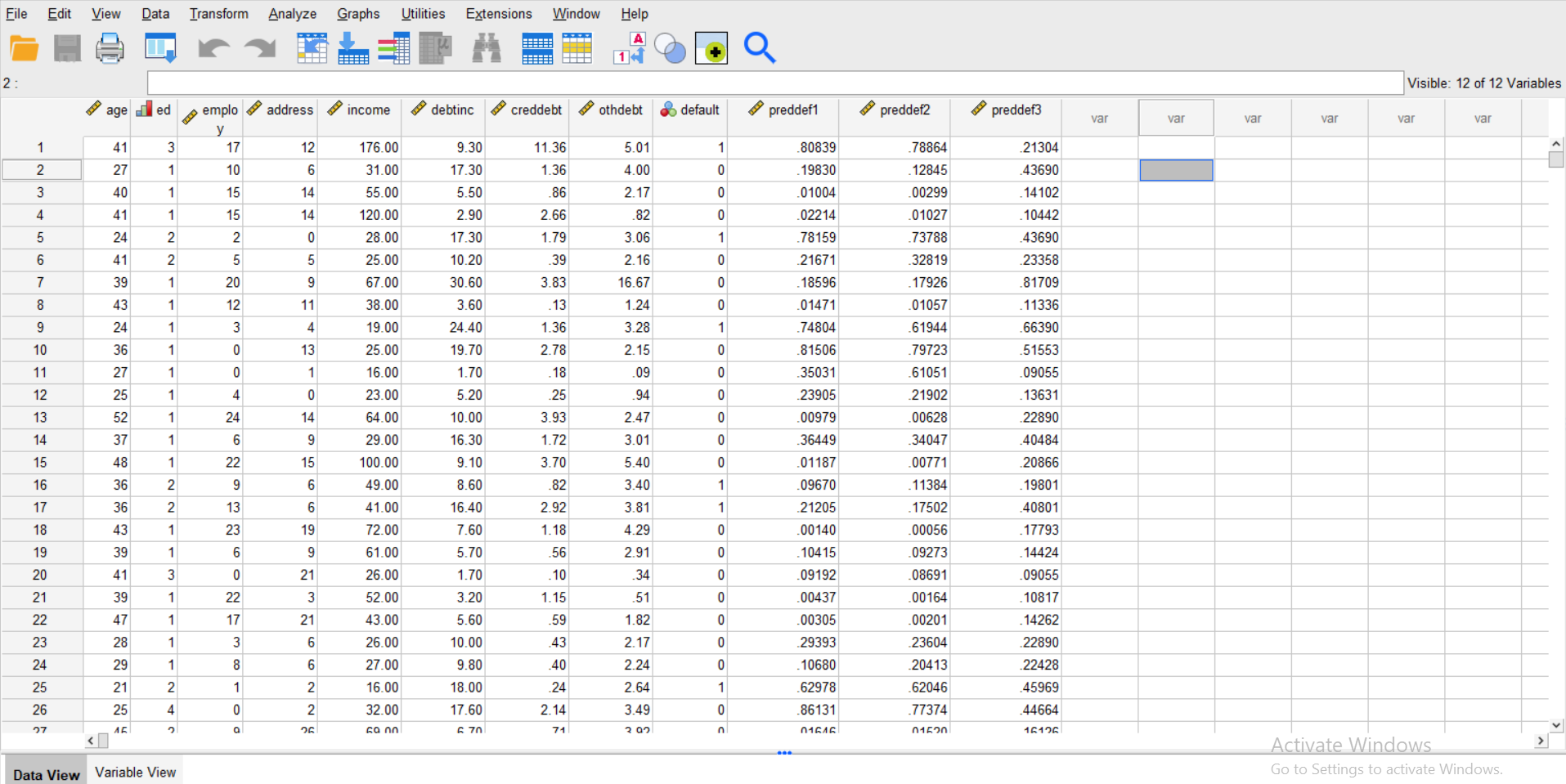Open the Transform menu
Image resolution: width=1566 pixels, height=784 pixels.
click(219, 14)
